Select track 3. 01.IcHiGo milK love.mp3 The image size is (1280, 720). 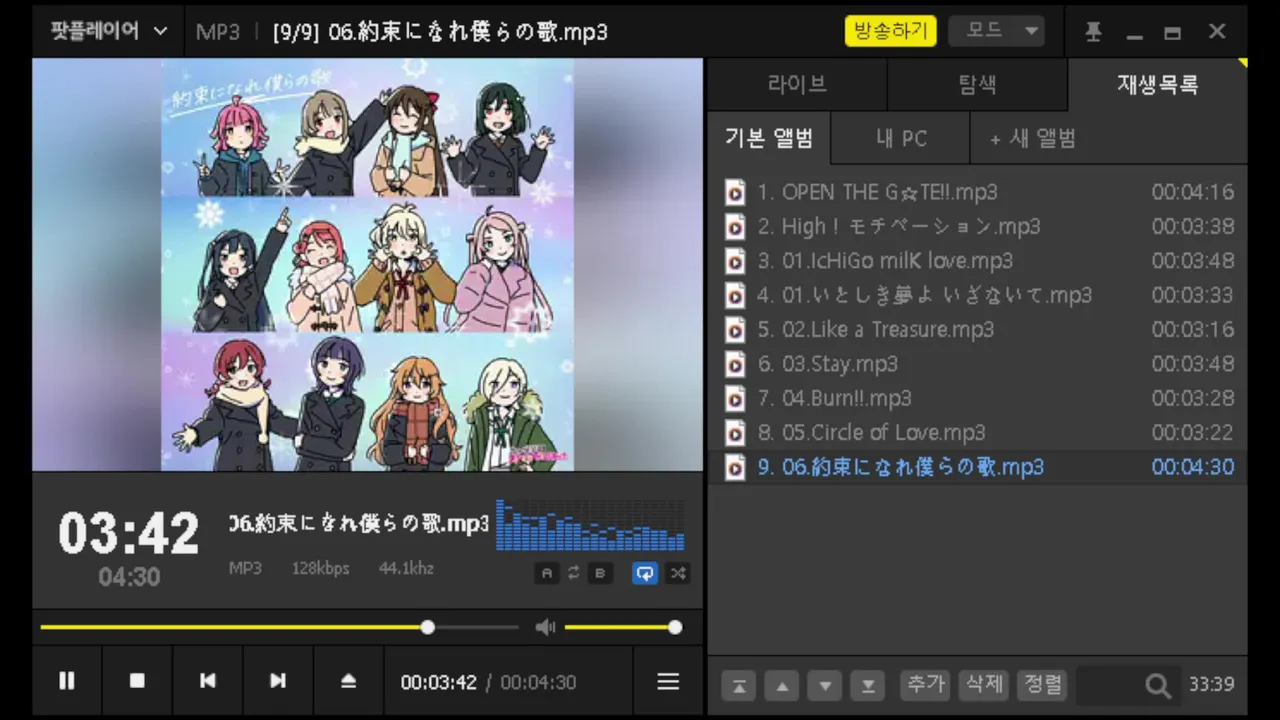click(977, 261)
